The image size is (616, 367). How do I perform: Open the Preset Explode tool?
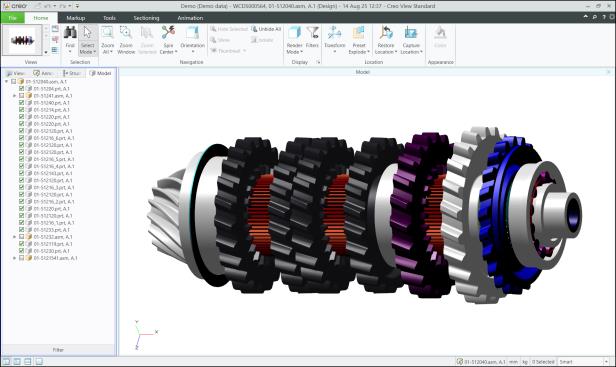tap(359, 40)
